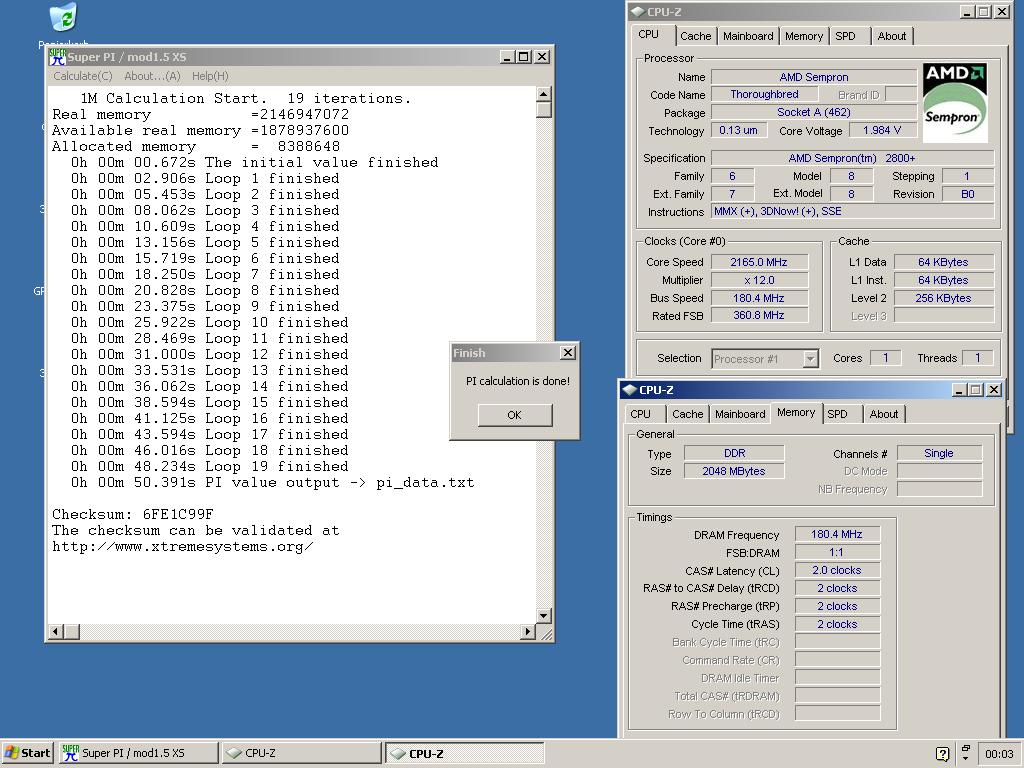Click the Specification AMD Sempron(tm) 2800+ field
Viewport: 1024px width, 768px height.
[x=852, y=158]
